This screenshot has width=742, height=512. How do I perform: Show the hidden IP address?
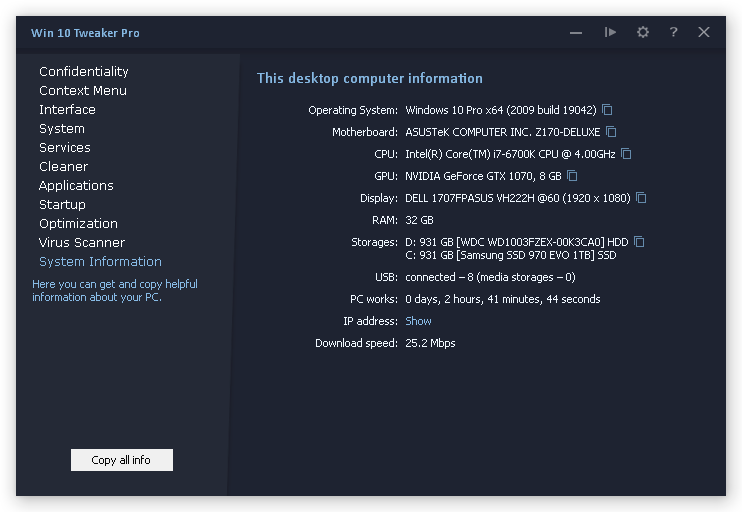(x=418, y=321)
